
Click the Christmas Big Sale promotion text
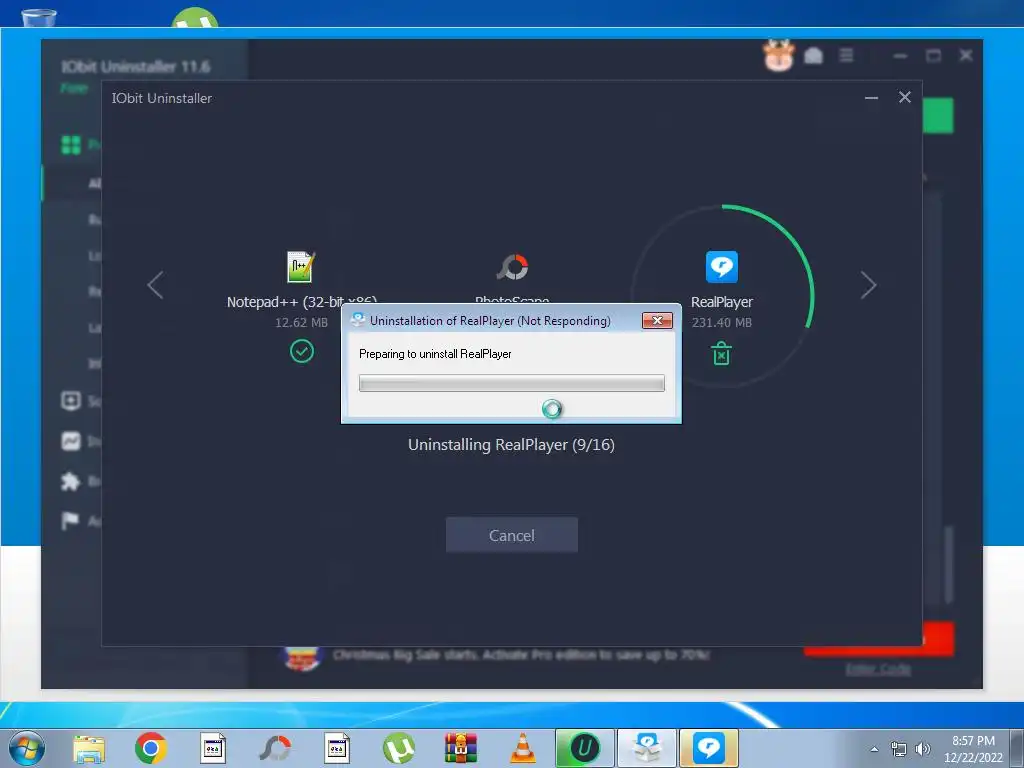tap(521, 654)
